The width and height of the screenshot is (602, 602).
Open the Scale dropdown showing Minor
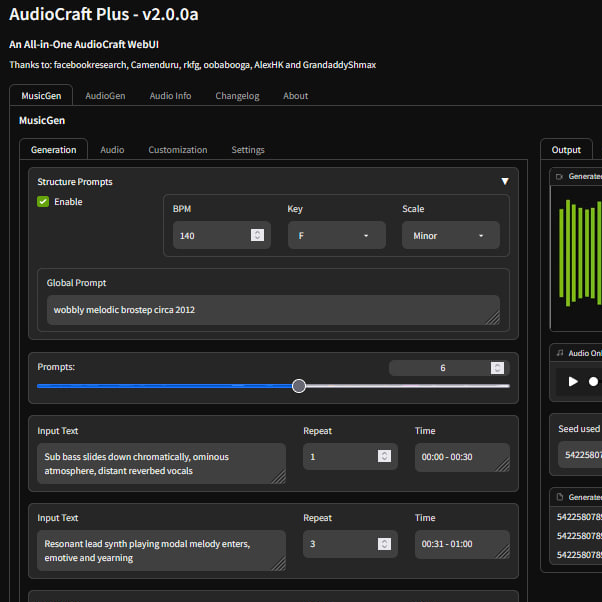pos(451,235)
